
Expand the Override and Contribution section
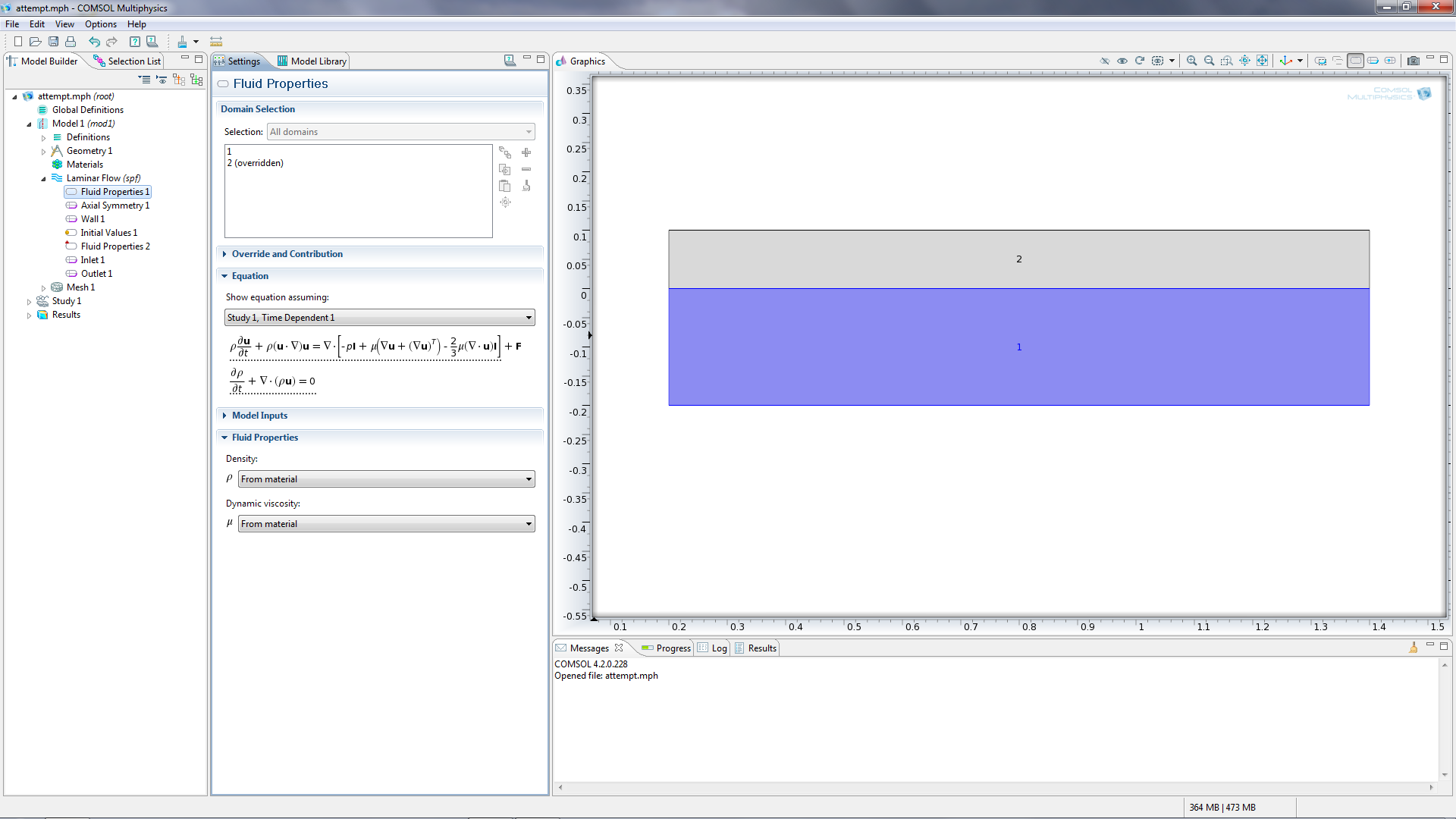tap(287, 254)
